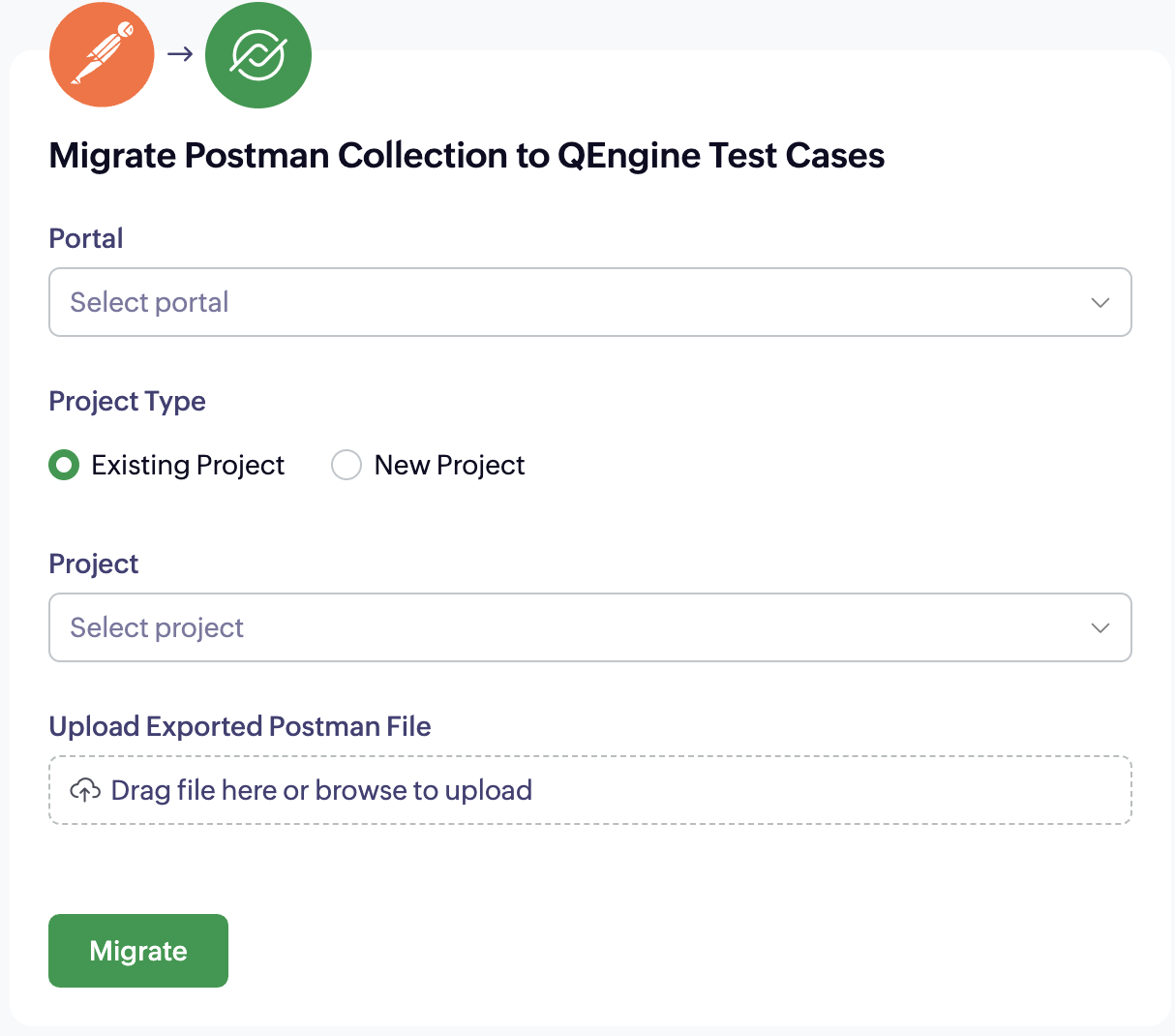
Task: Click the "Upload Exported Postman File" label
Action: coord(240,726)
